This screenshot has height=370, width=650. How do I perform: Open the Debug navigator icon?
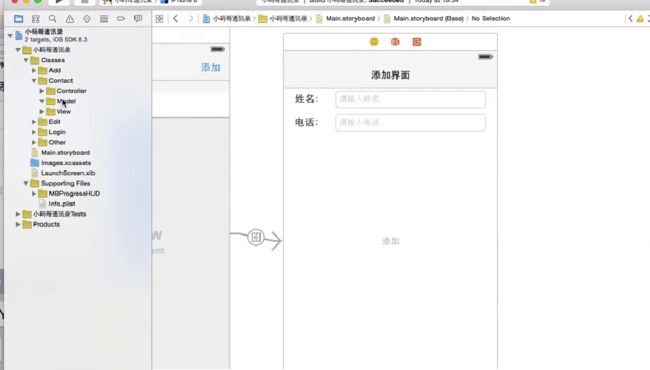104,19
